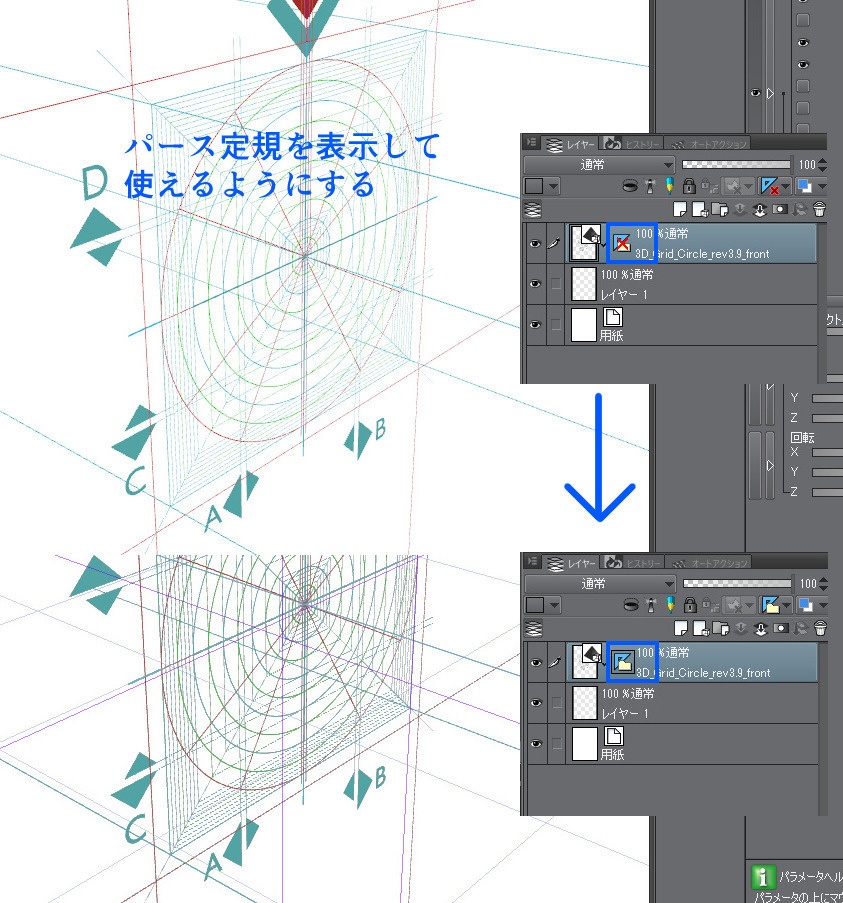The width and height of the screenshot is (843, 903).
Task: Open the ruler display options dropdown arrow
Action: coord(784,187)
